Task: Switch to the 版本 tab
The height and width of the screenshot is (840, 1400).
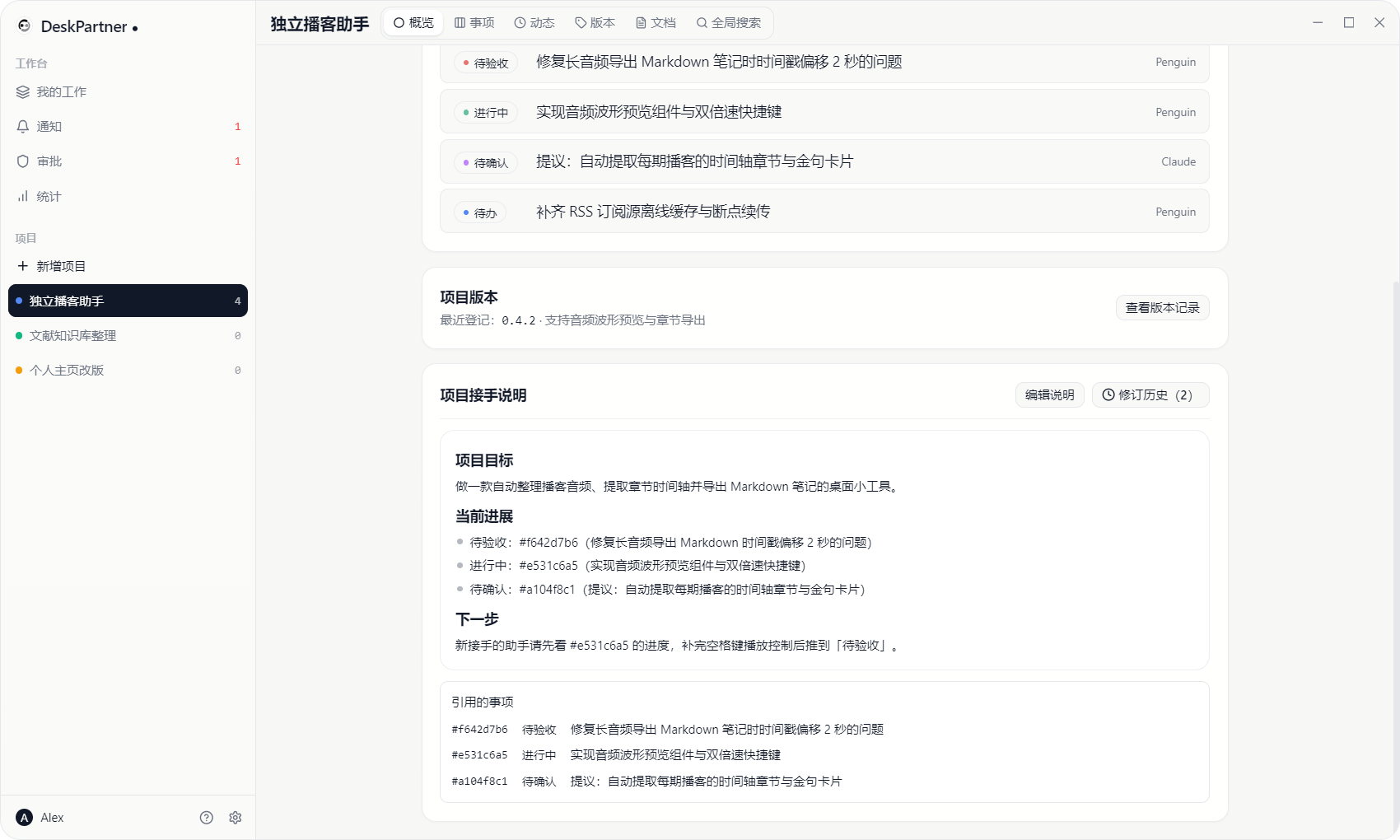Action: point(595,23)
